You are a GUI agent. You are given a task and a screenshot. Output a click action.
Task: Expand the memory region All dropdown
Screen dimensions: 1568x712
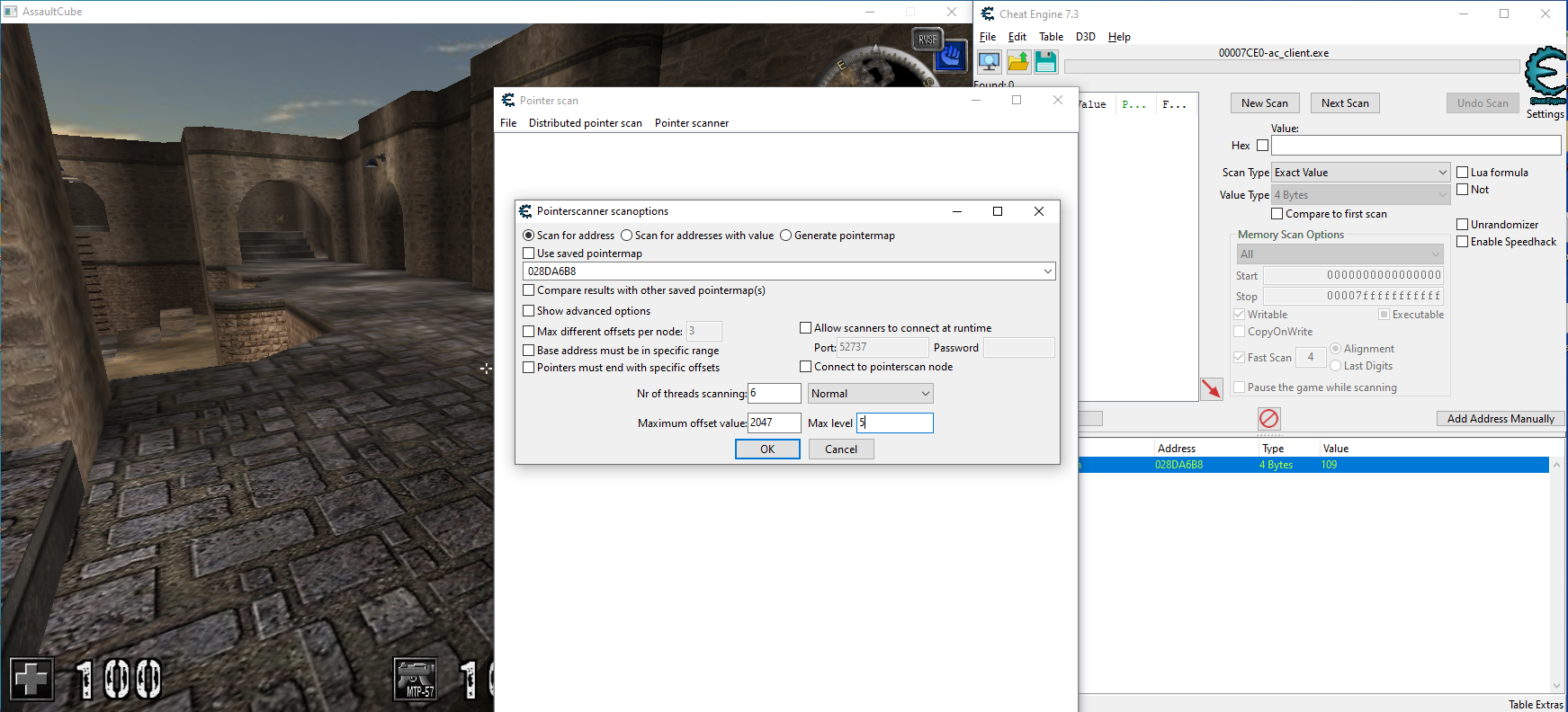click(x=1340, y=254)
